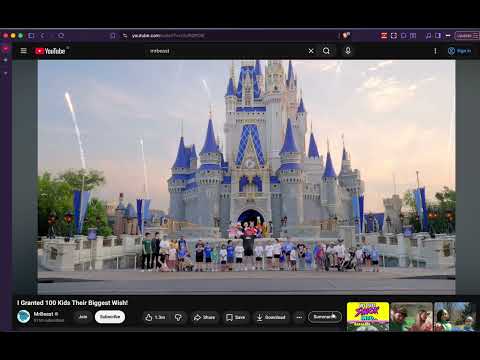Click the pink icon in left sidebar
This screenshot has width=480, height=360.
[x=5, y=49]
